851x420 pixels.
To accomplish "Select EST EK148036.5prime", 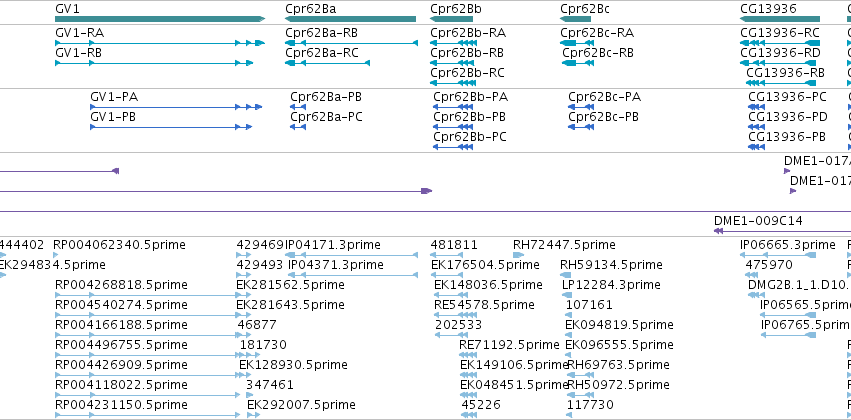I will [488, 285].
